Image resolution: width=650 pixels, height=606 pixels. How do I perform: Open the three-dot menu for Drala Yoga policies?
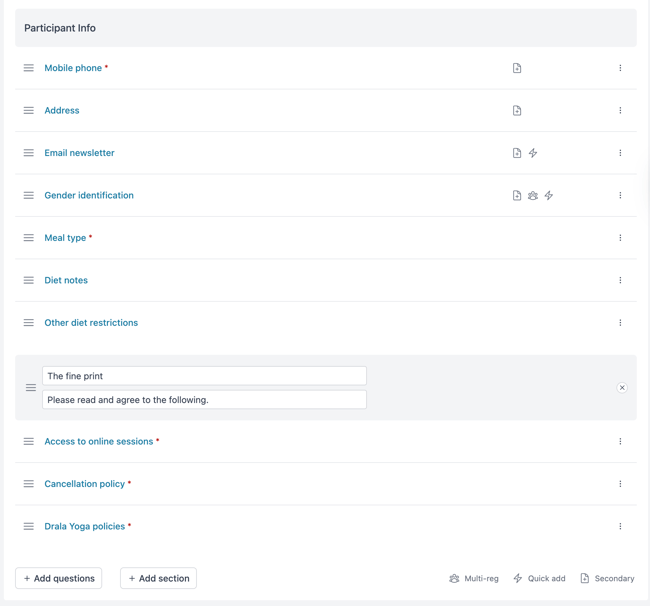[620, 526]
